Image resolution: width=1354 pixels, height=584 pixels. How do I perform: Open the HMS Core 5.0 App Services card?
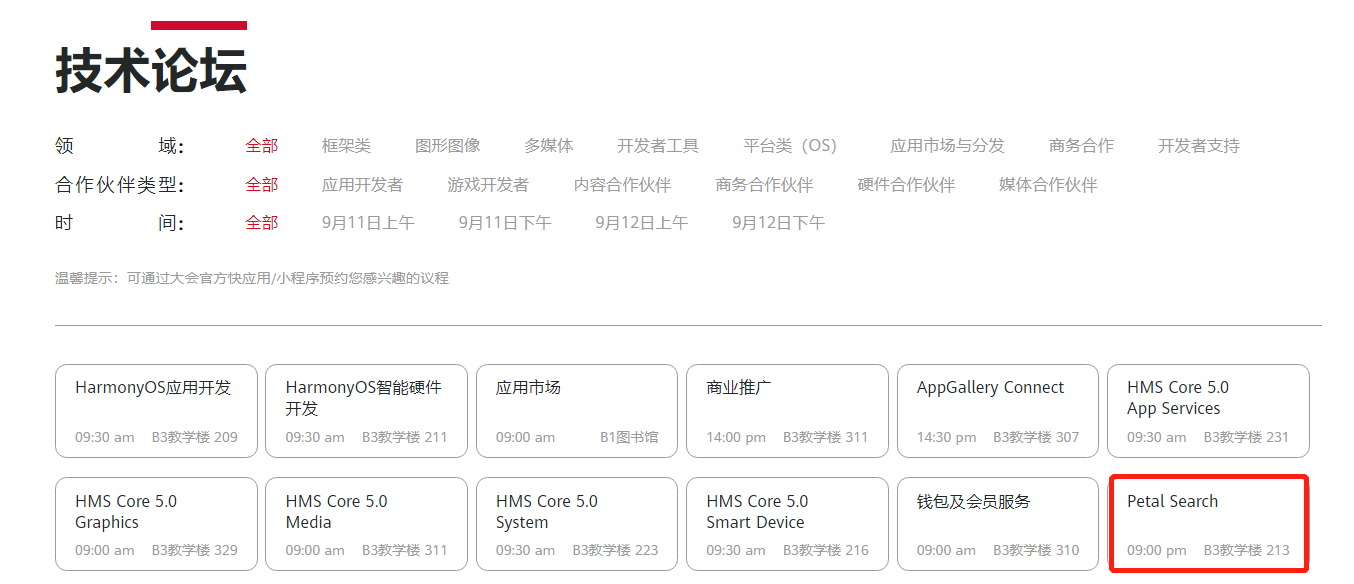point(1208,411)
